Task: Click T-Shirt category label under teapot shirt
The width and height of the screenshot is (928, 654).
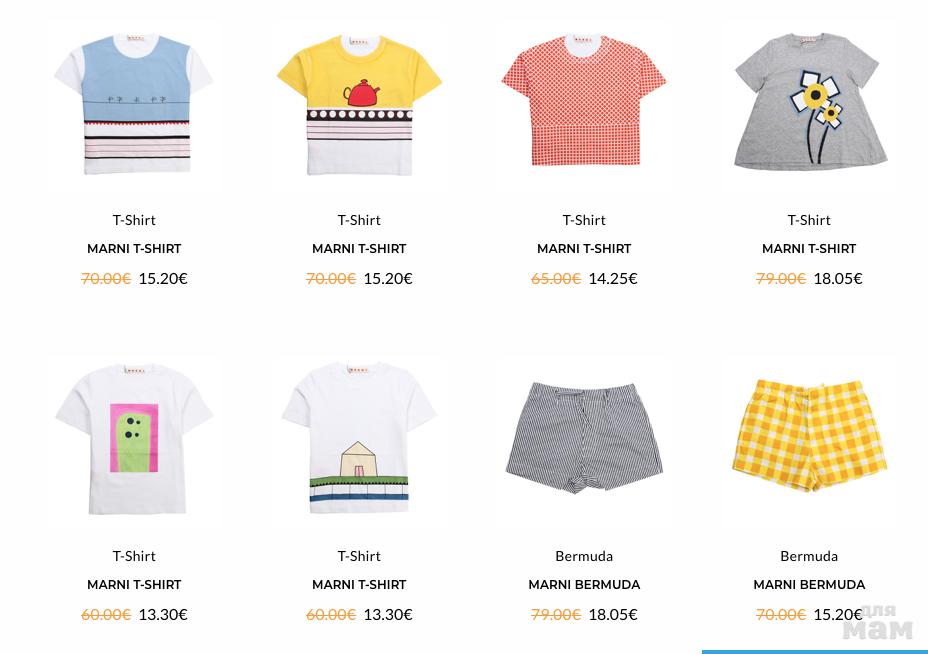Action: click(359, 220)
